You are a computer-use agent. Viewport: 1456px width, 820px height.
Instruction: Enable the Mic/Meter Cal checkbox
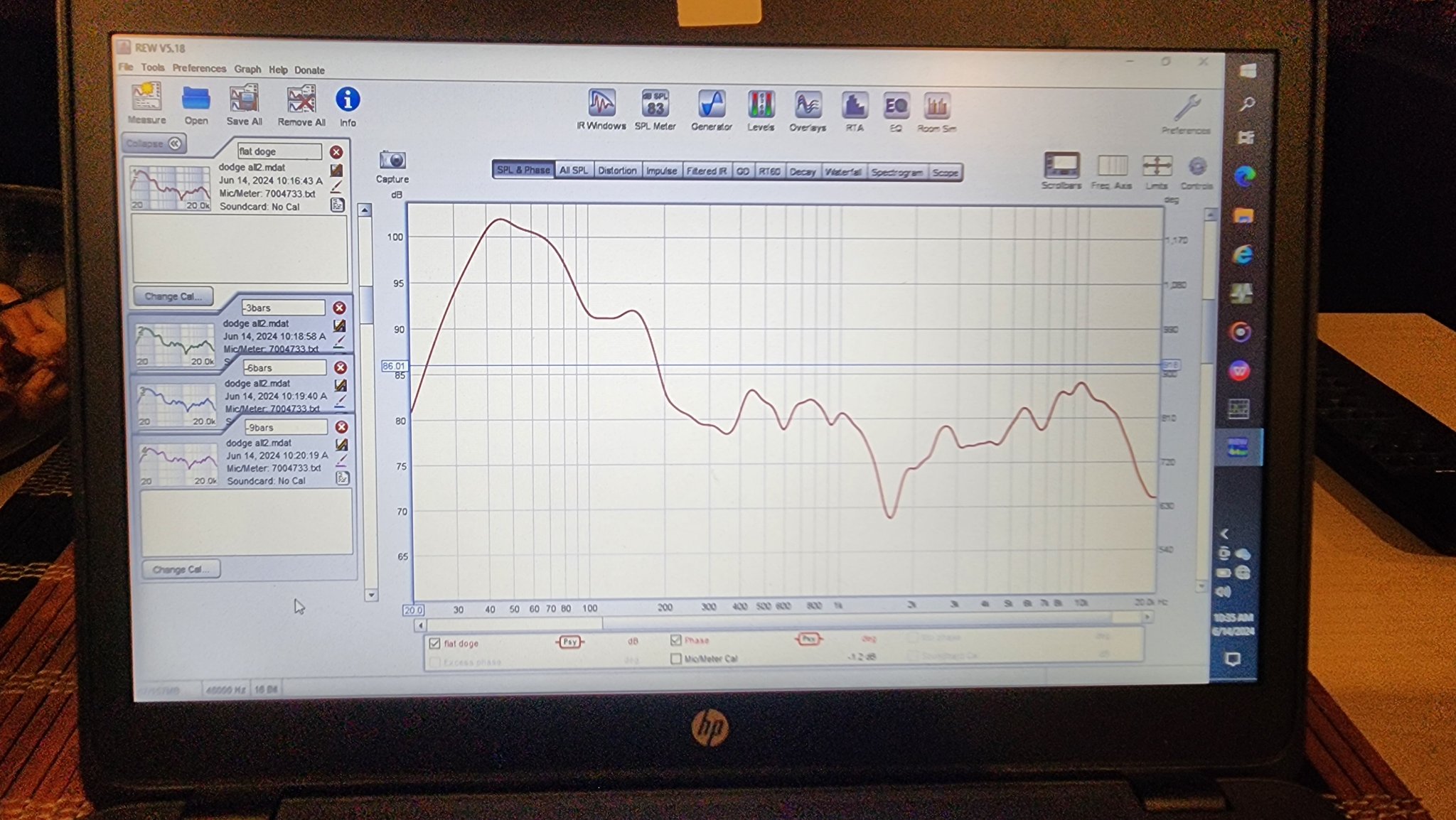(675, 659)
